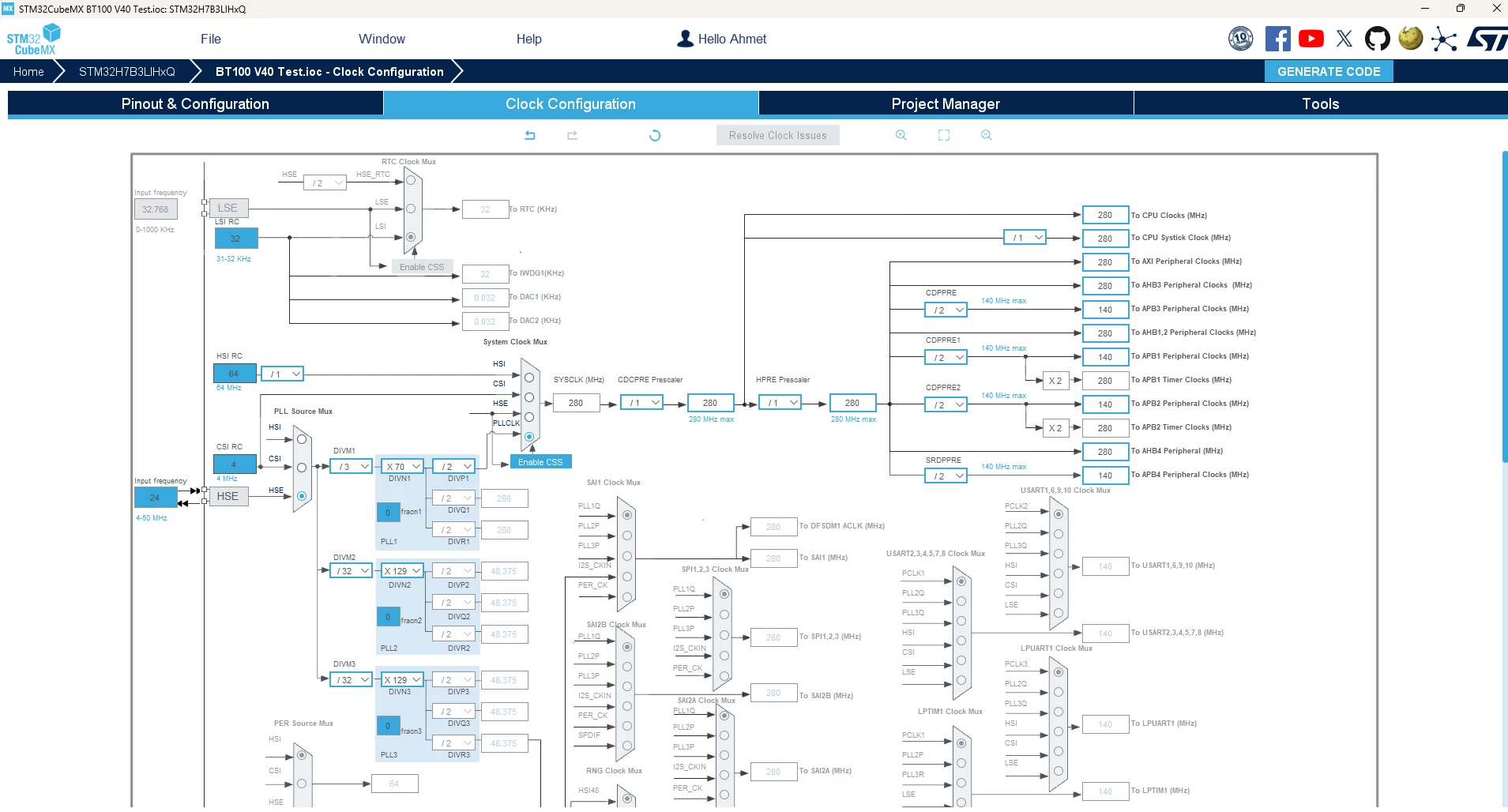Open the DIVN1 X 70 multiplier dropdown
Viewport: 1508px width, 812px height.
coord(402,467)
